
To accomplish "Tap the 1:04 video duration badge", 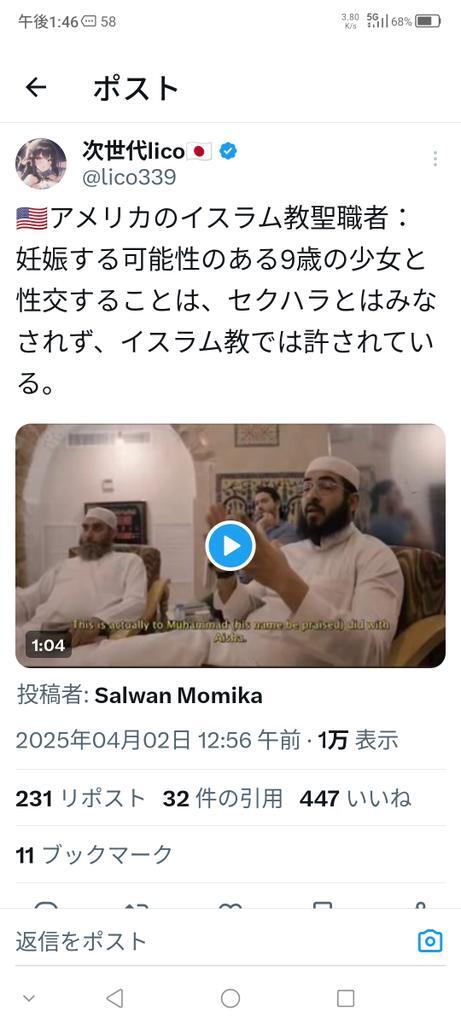I will [x=48, y=646].
